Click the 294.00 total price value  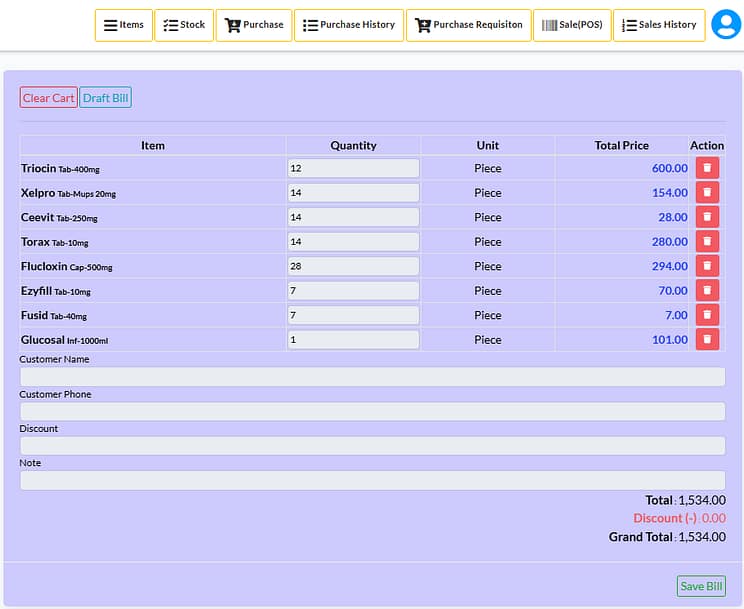click(670, 266)
